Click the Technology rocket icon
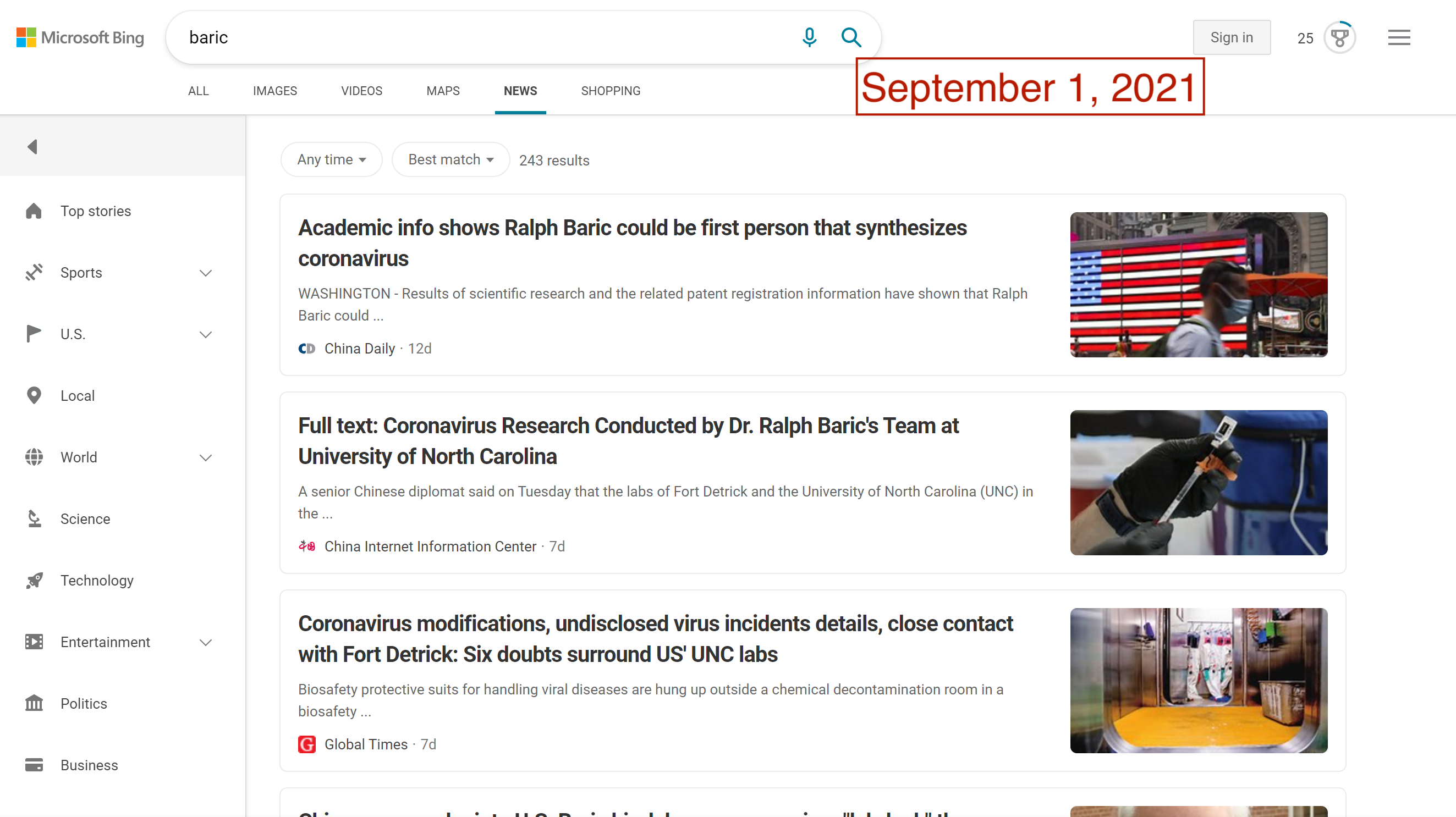This screenshot has height=817, width=1456. (34, 580)
